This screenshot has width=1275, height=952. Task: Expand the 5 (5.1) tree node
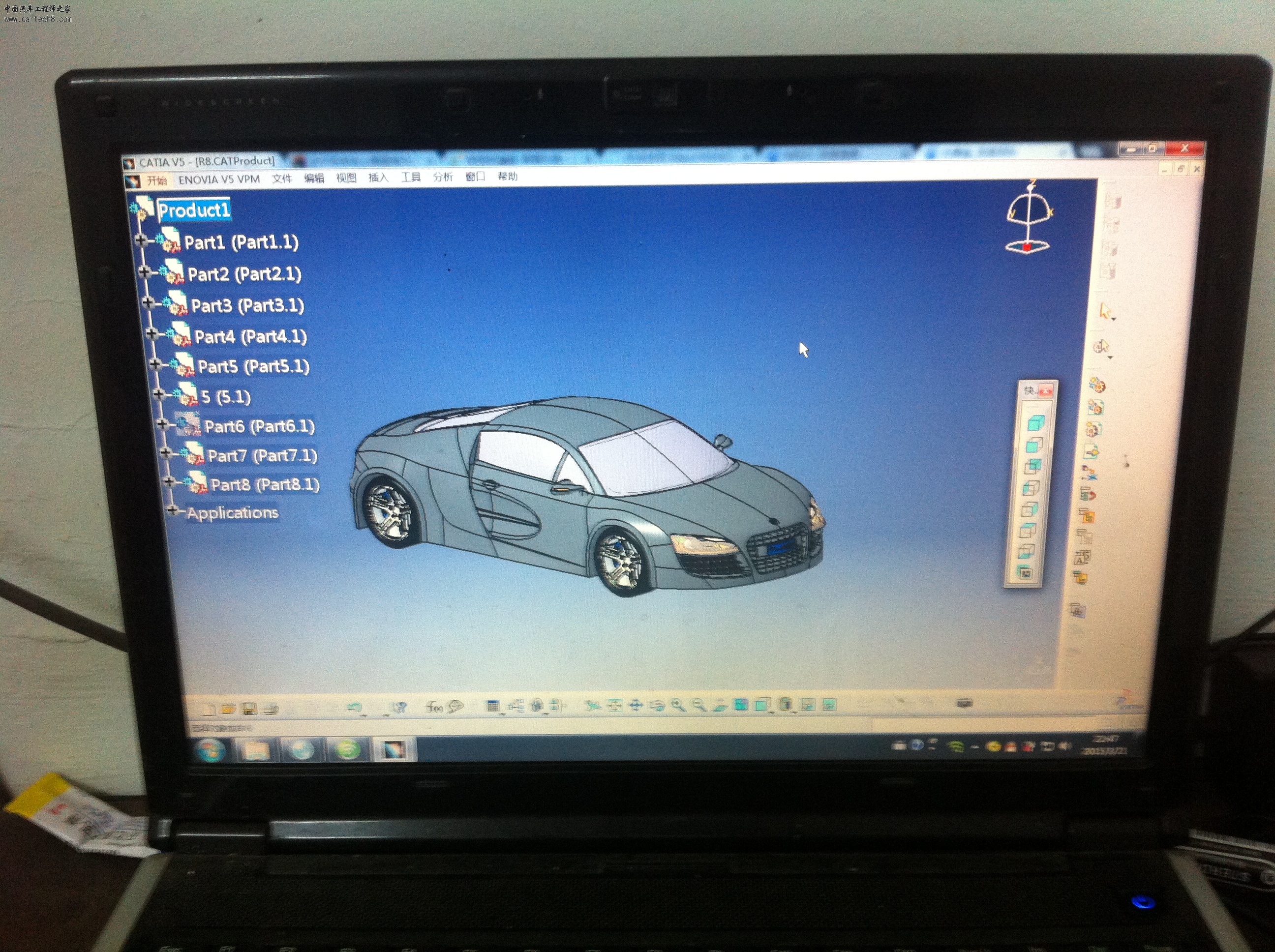pos(159,394)
